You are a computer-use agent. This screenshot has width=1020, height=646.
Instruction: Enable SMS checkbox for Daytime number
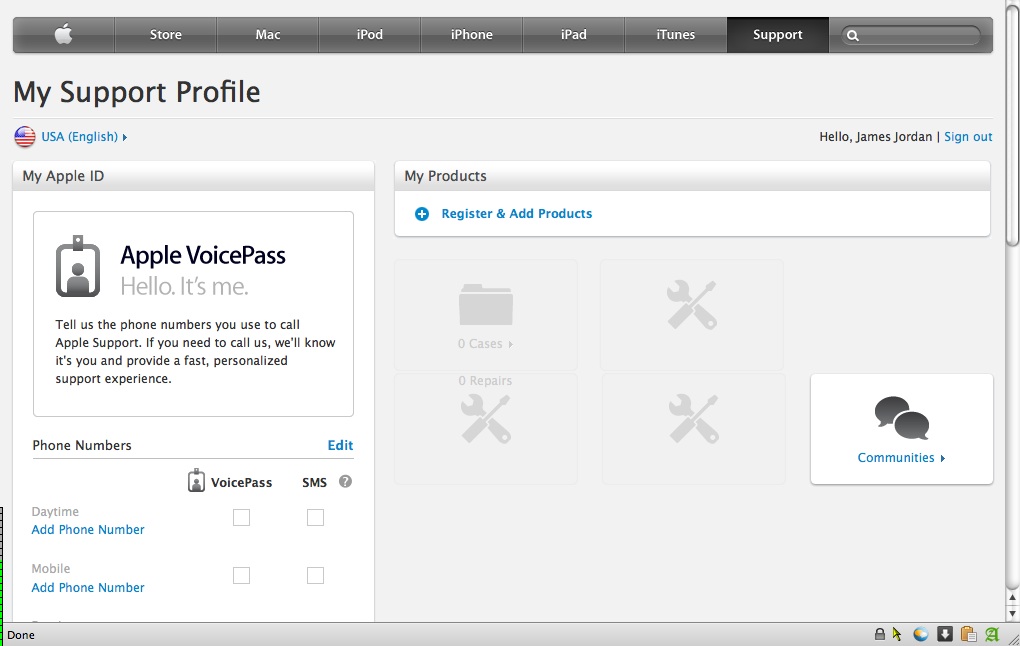coord(315,517)
